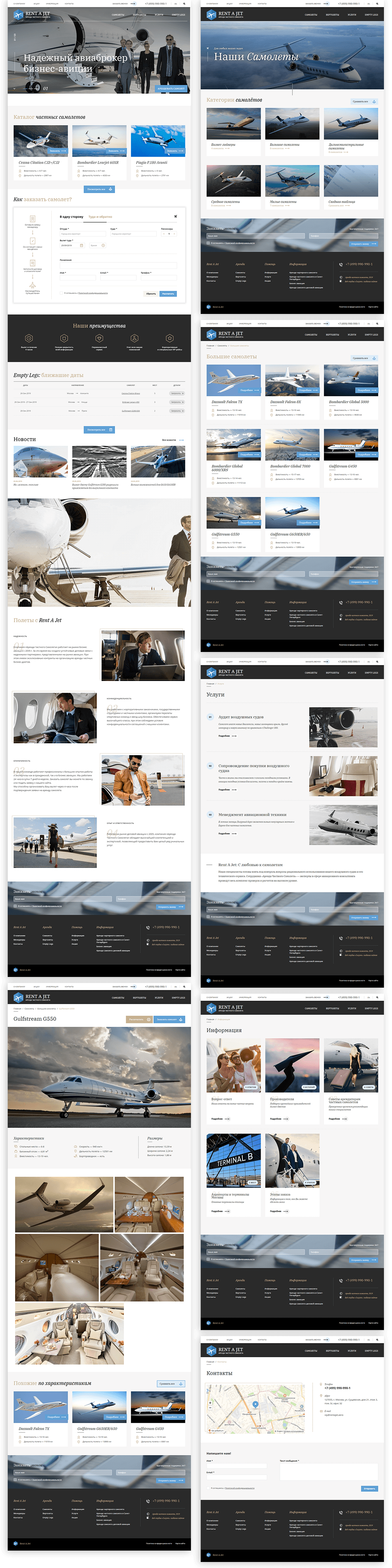Click the plane icon beside the booking form tabs
The height and width of the screenshot is (1568, 392).
(x=176, y=216)
